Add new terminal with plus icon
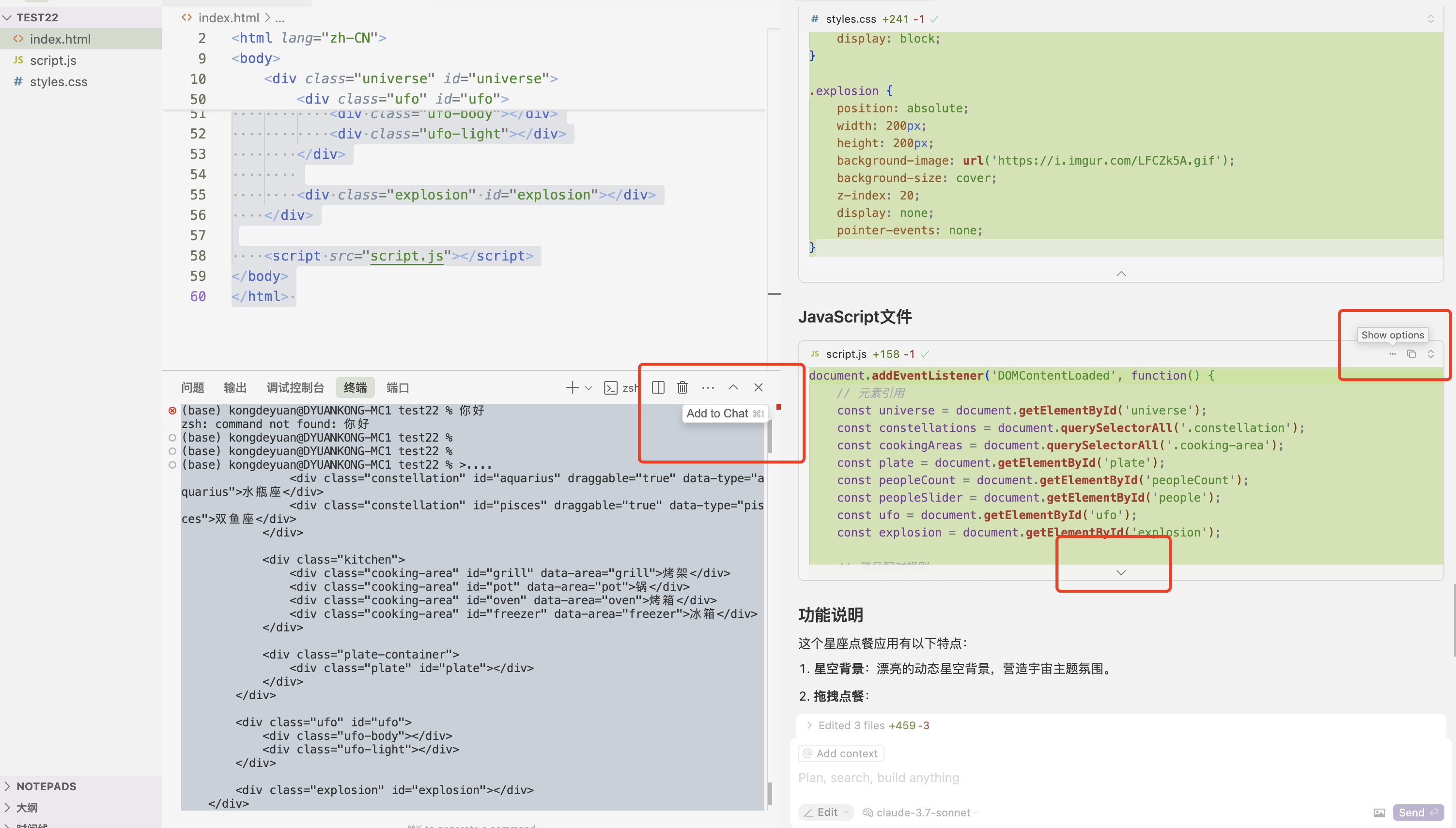1456x828 pixels. pyautogui.click(x=572, y=387)
